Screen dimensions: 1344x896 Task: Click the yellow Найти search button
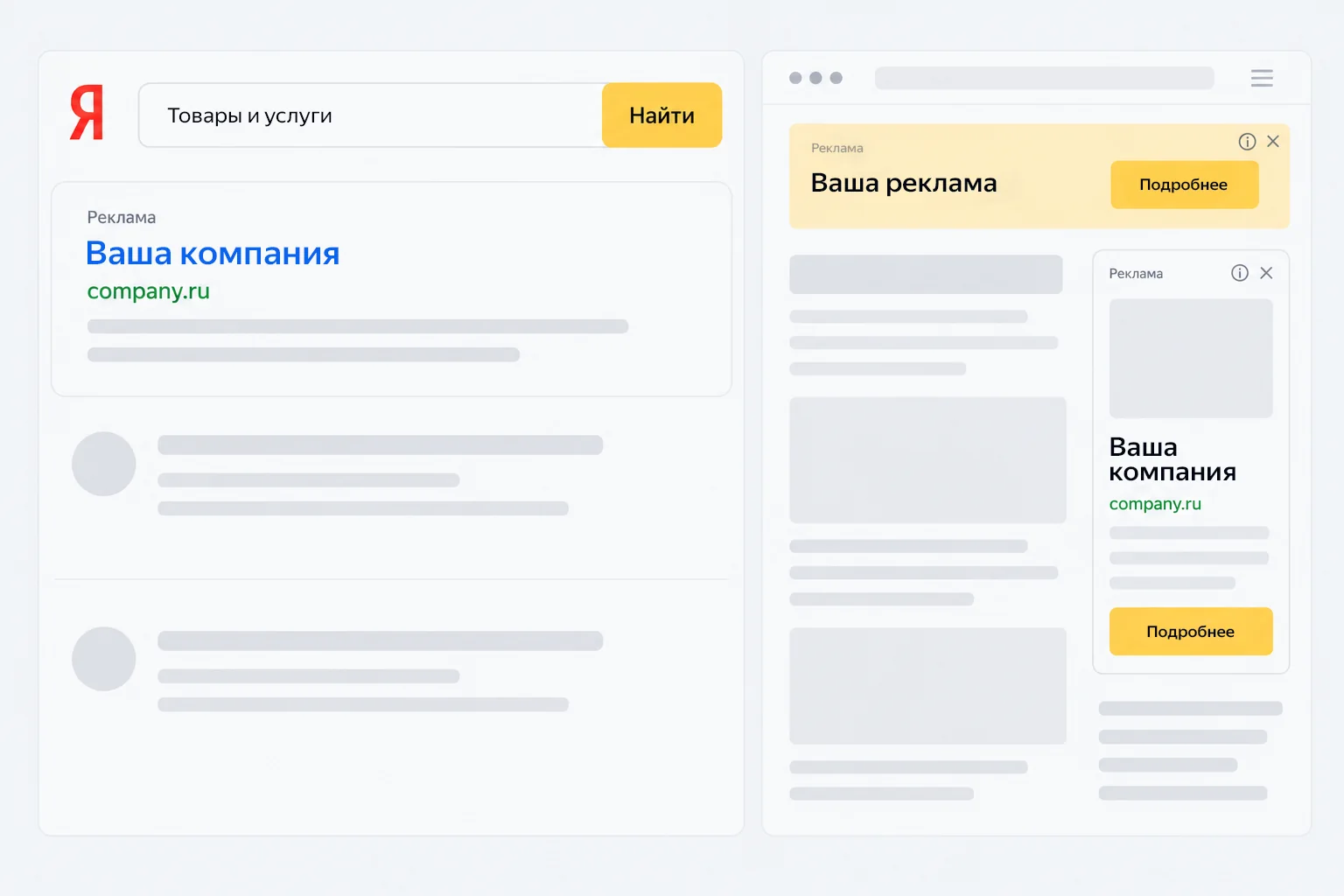661,115
